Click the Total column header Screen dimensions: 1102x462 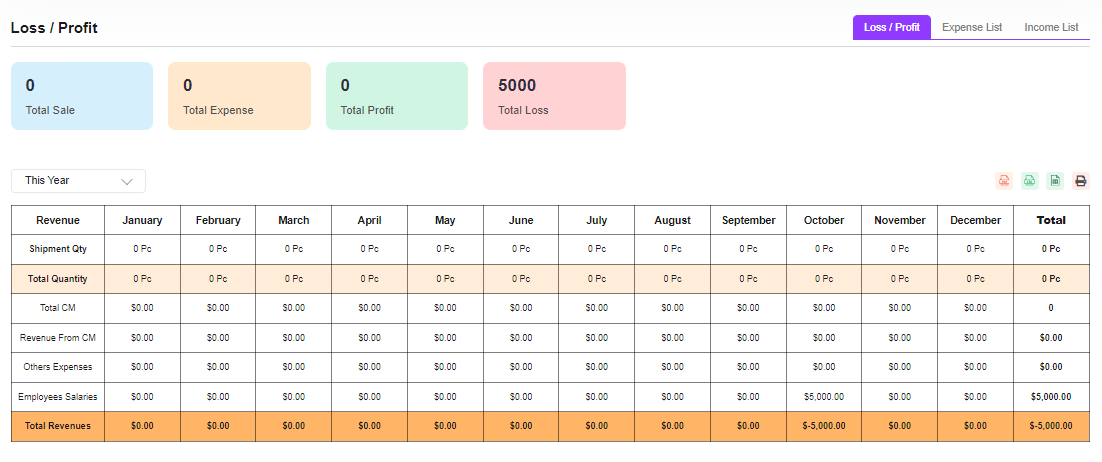tap(1050, 220)
